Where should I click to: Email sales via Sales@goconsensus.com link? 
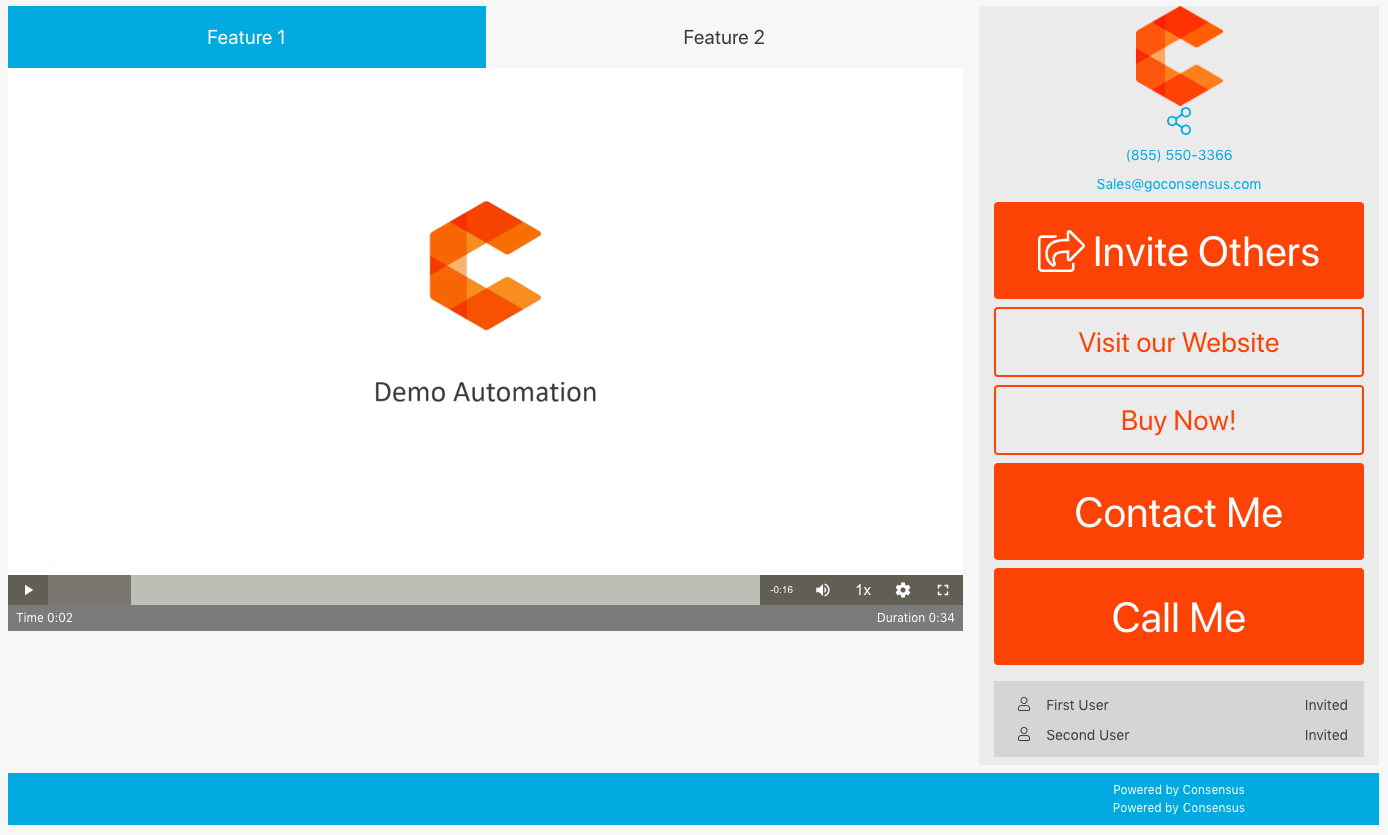tap(1178, 184)
